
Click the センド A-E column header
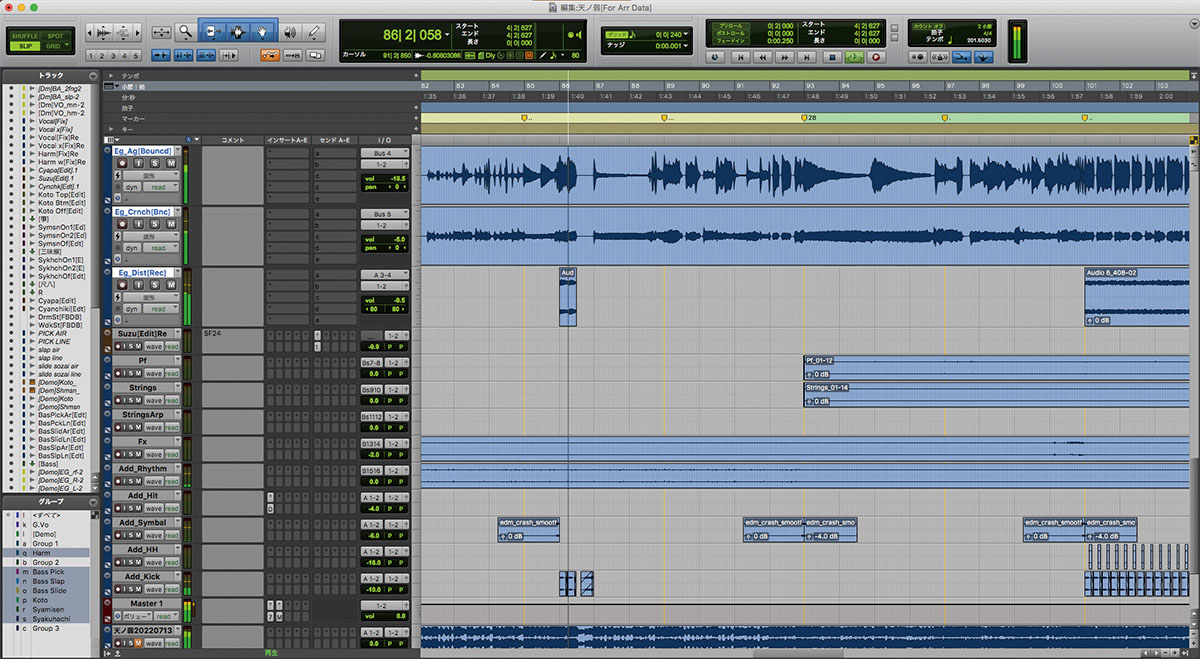[x=334, y=140]
